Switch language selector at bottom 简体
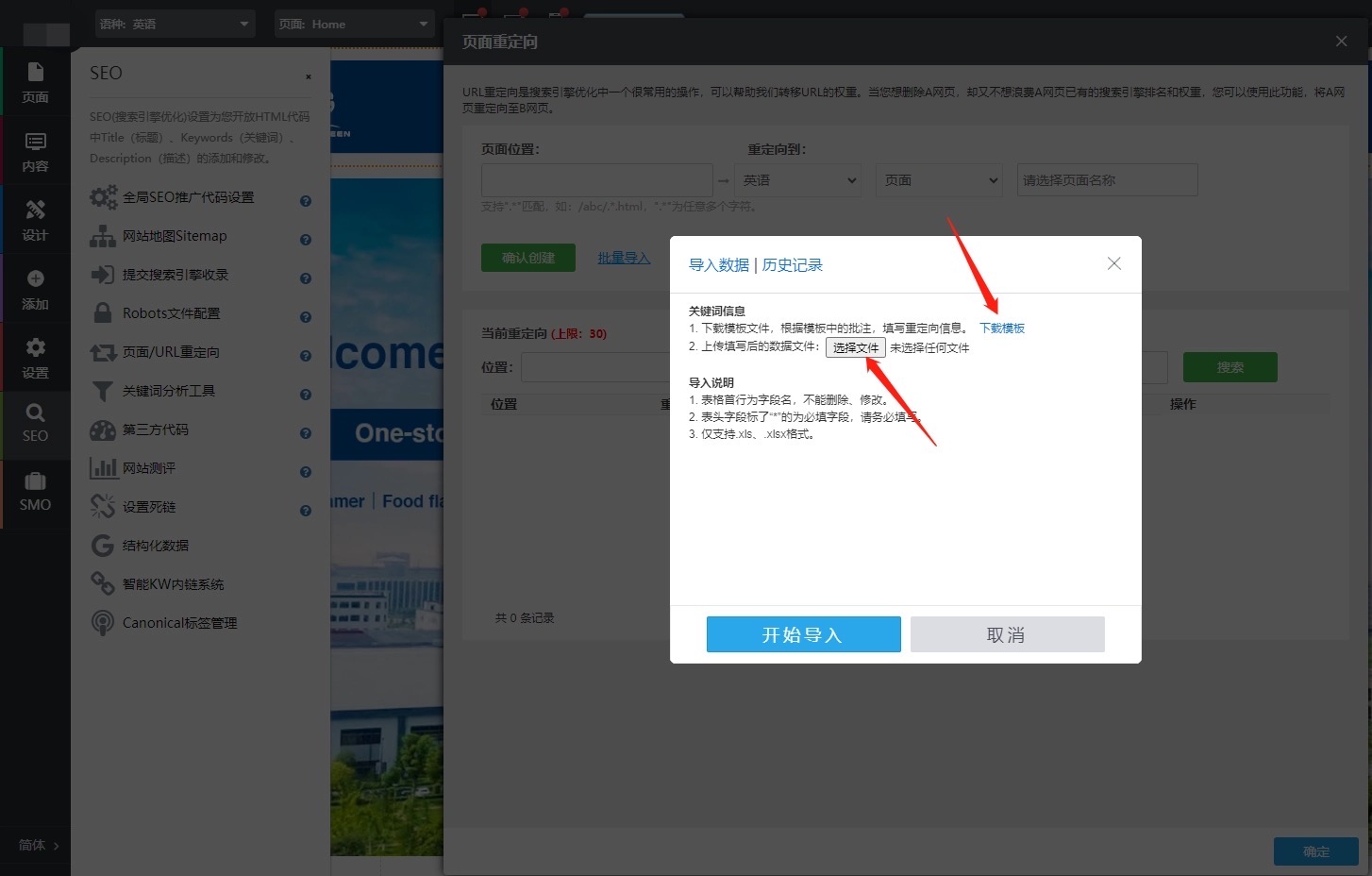1372x876 pixels. point(39,845)
